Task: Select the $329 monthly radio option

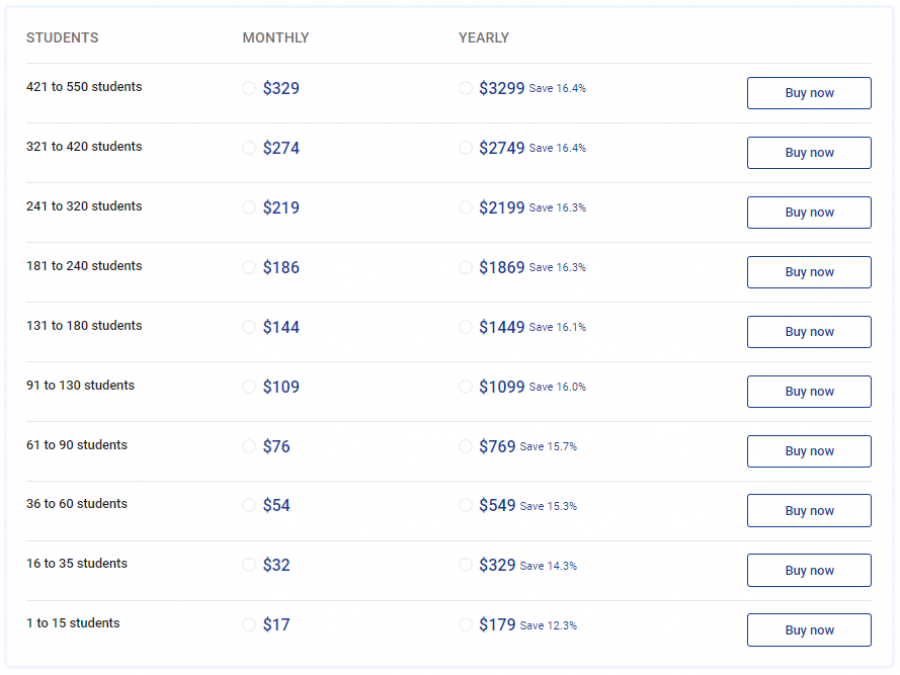Action: [249, 88]
